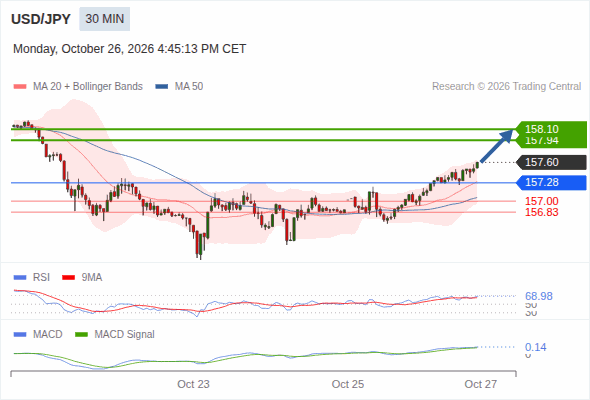
Task: Click the blue RSI legend swatch
Action: [20, 278]
